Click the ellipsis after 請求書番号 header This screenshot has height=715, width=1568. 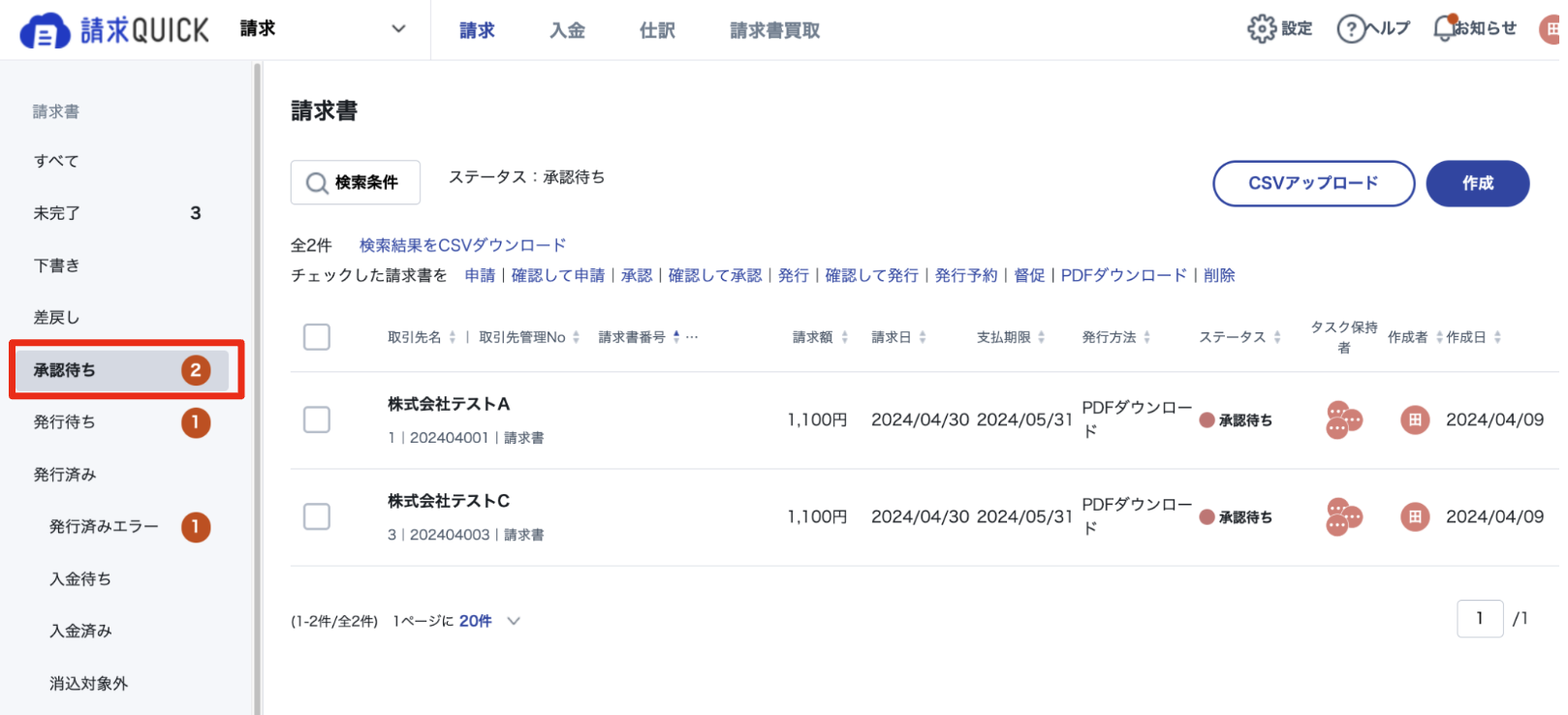tap(692, 337)
